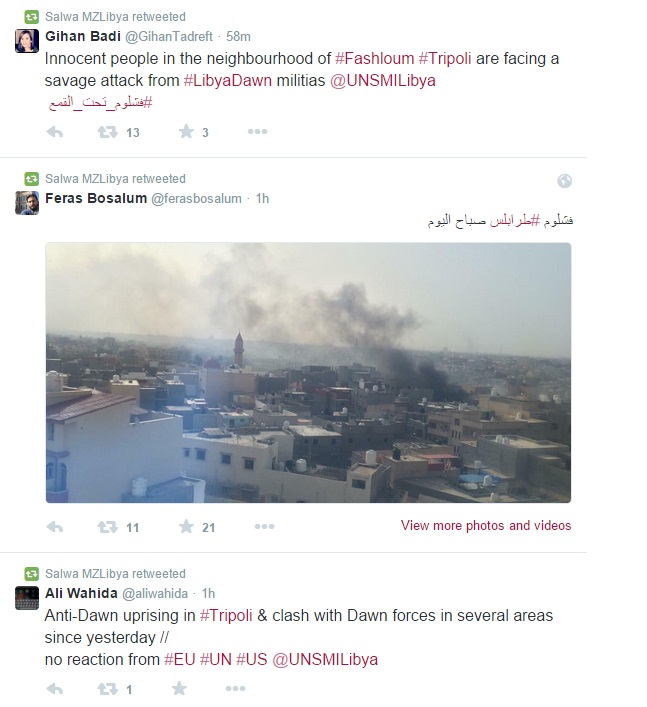The image size is (647, 707).
Task: Open more options on Gihan Badi's tweet
Action: click(257, 132)
